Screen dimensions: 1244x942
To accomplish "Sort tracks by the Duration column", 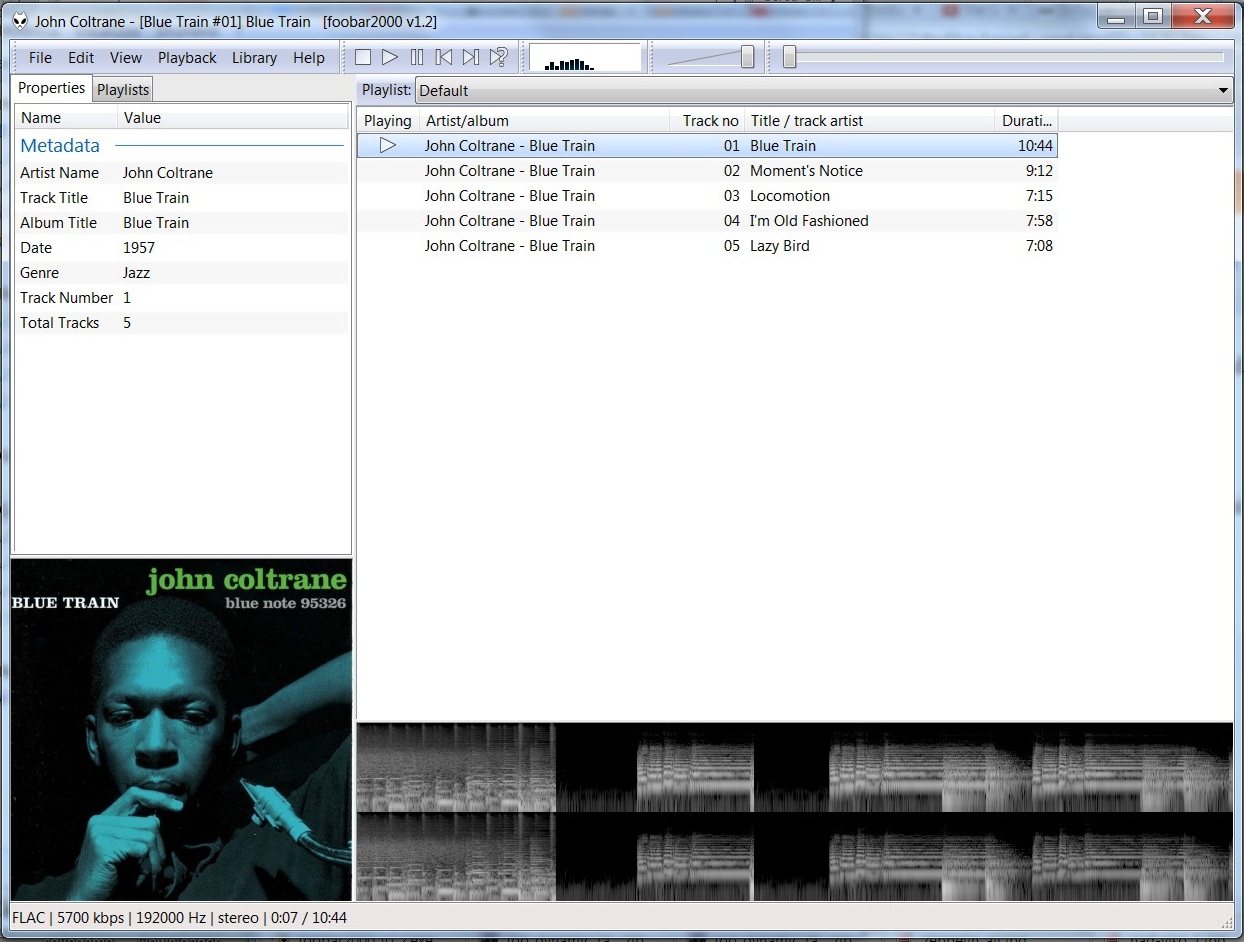I will 1026,120.
